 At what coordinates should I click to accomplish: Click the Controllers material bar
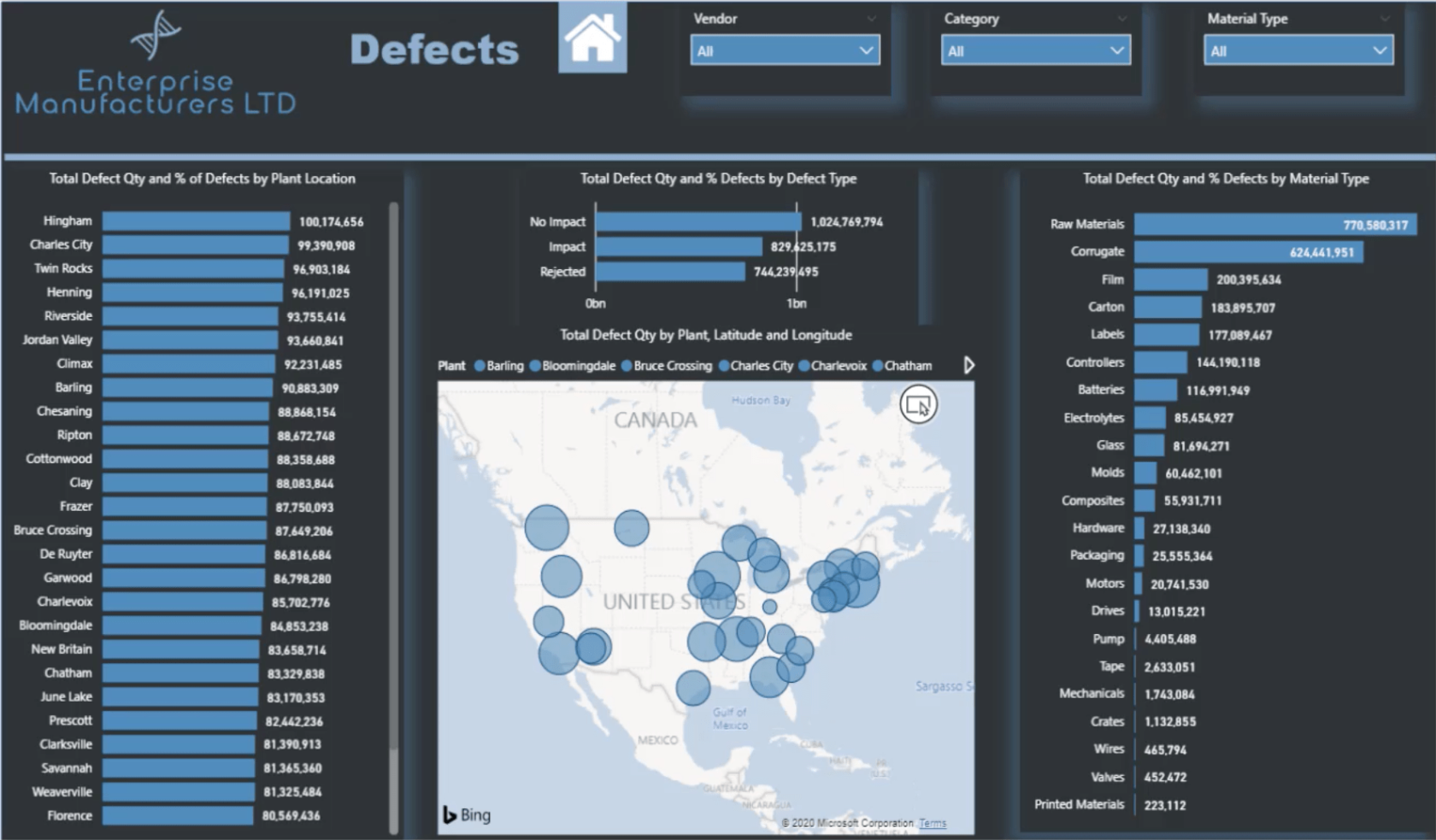tap(1161, 362)
